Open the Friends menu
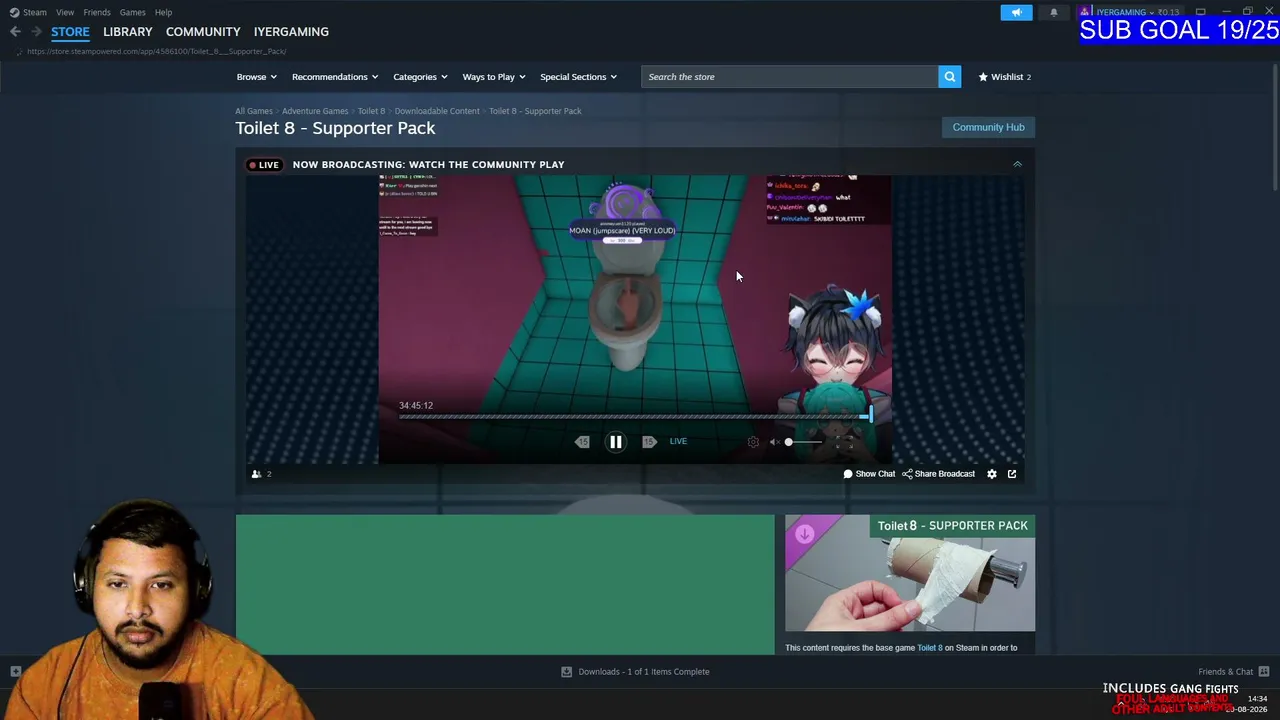1280x720 pixels. (97, 12)
